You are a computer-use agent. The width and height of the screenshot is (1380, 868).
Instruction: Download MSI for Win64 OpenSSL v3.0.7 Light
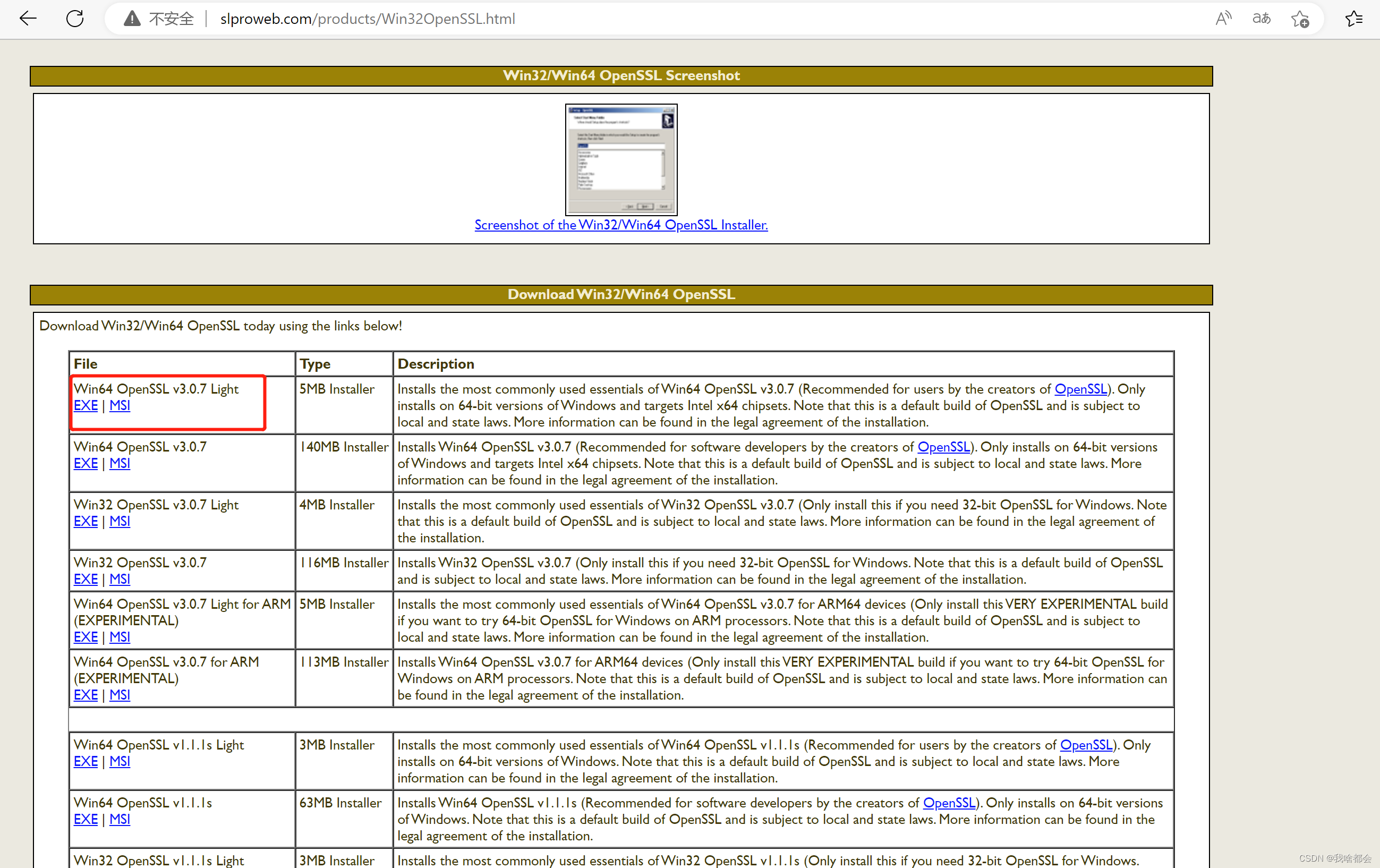click(120, 405)
